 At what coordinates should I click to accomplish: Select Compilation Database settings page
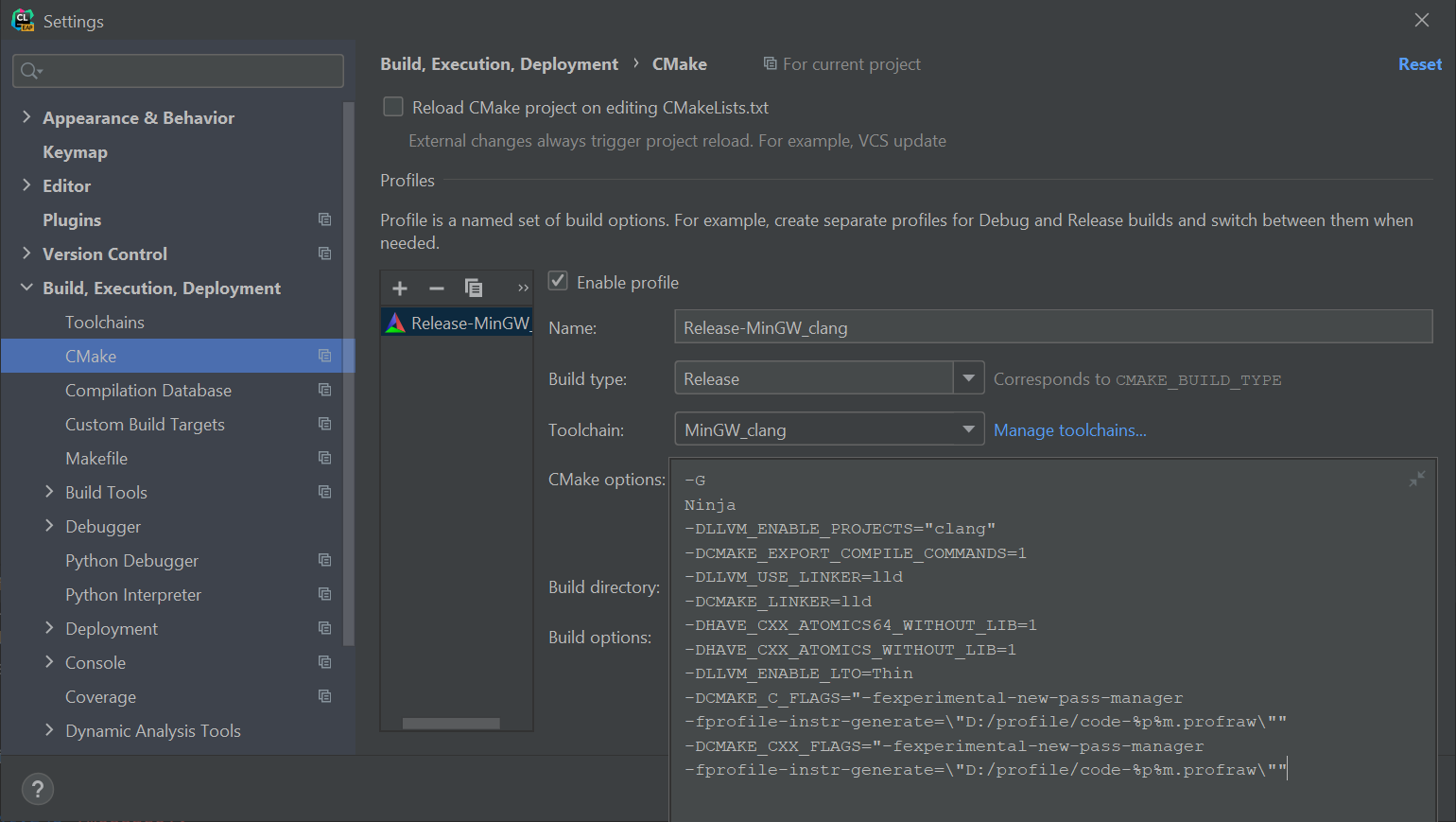pos(148,390)
